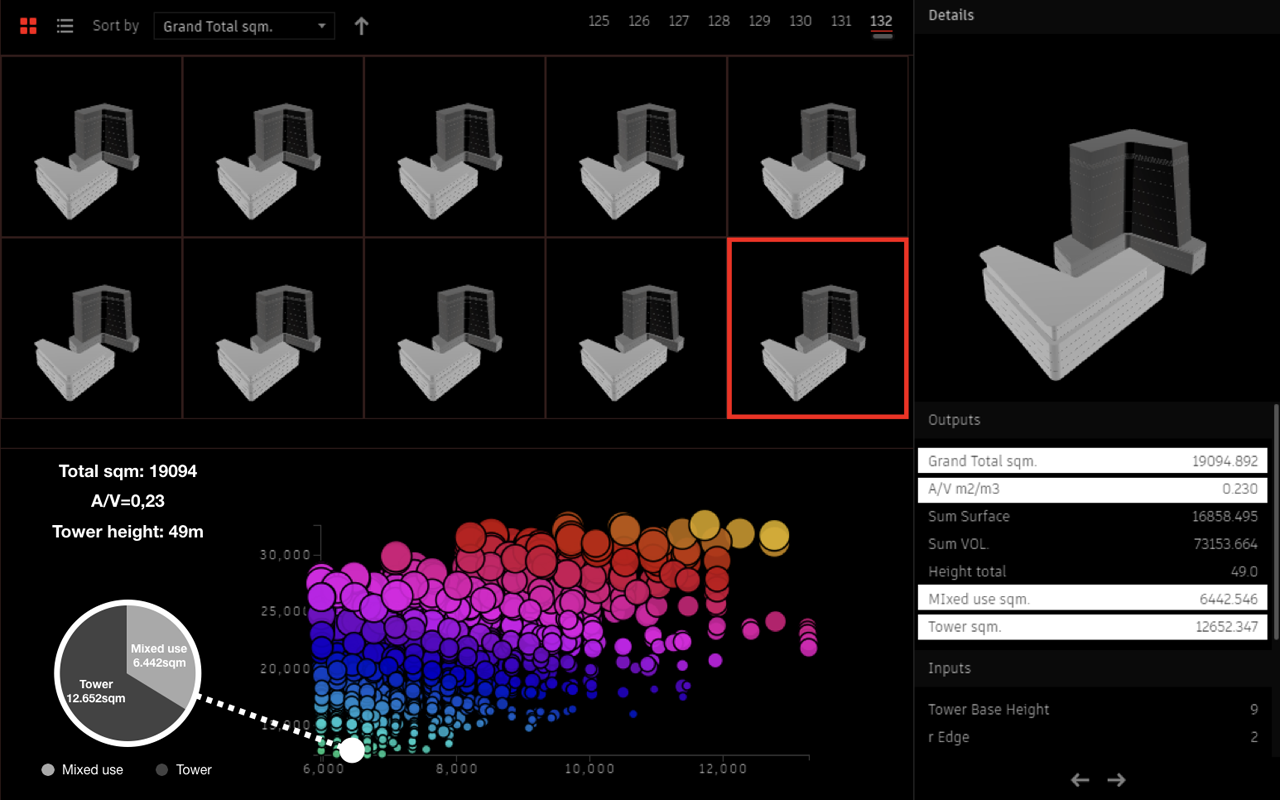Toggle the Tower sqm. output row
Screen dimensions: 1280x800
pos(1092,627)
